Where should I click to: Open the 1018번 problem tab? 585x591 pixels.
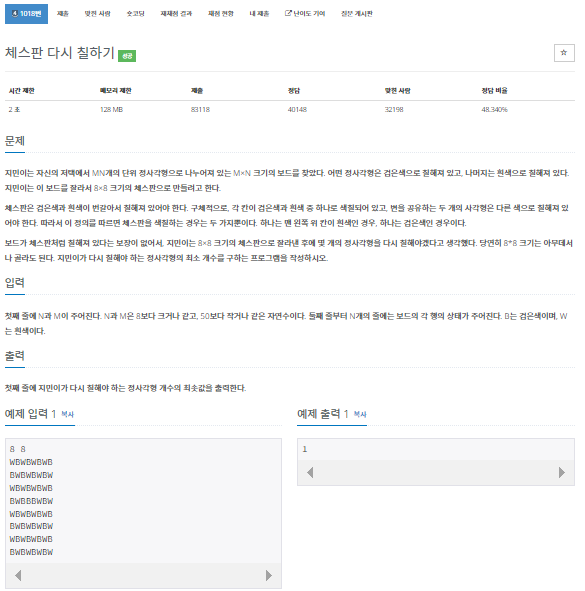pos(26,14)
